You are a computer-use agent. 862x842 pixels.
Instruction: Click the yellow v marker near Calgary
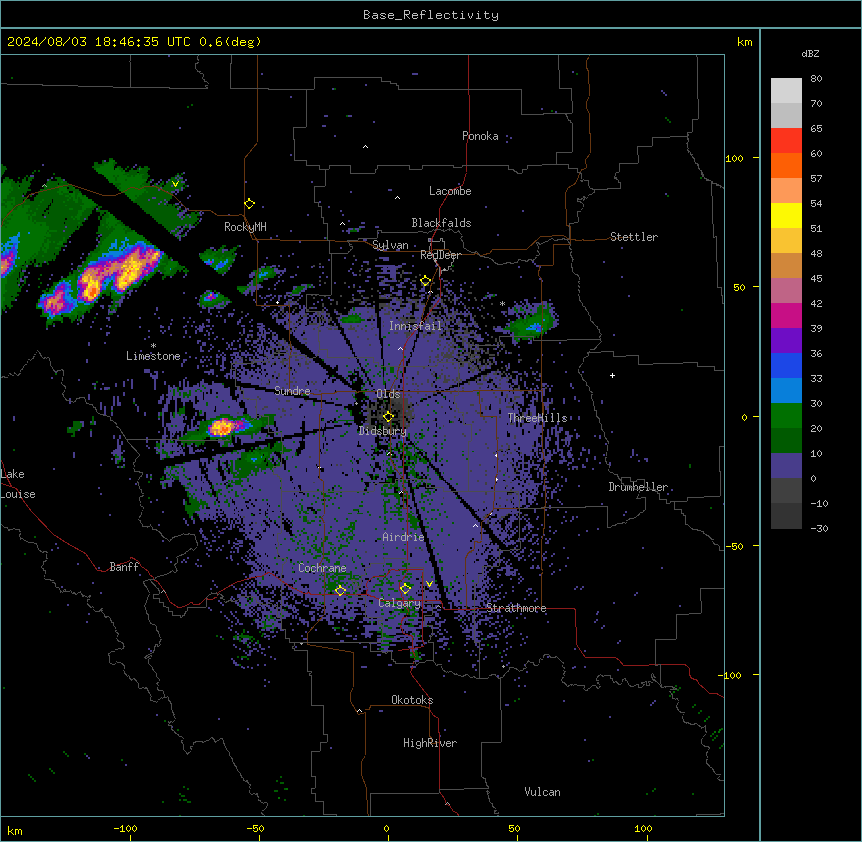pyautogui.click(x=429, y=583)
